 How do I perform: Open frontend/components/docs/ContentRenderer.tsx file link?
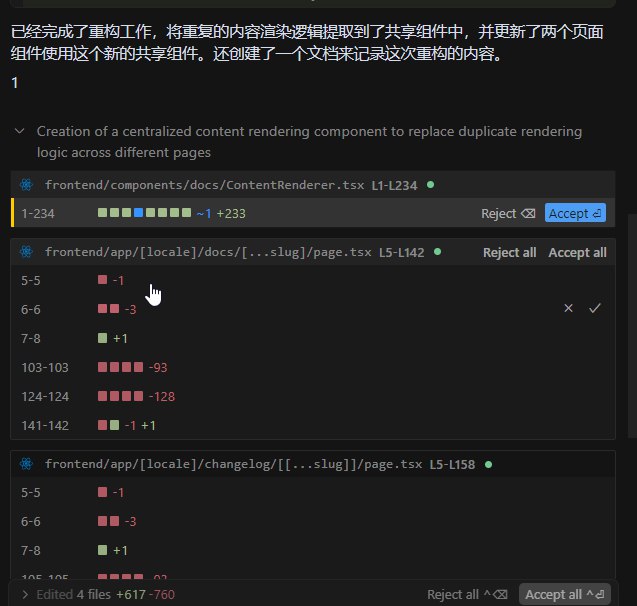coord(204,185)
